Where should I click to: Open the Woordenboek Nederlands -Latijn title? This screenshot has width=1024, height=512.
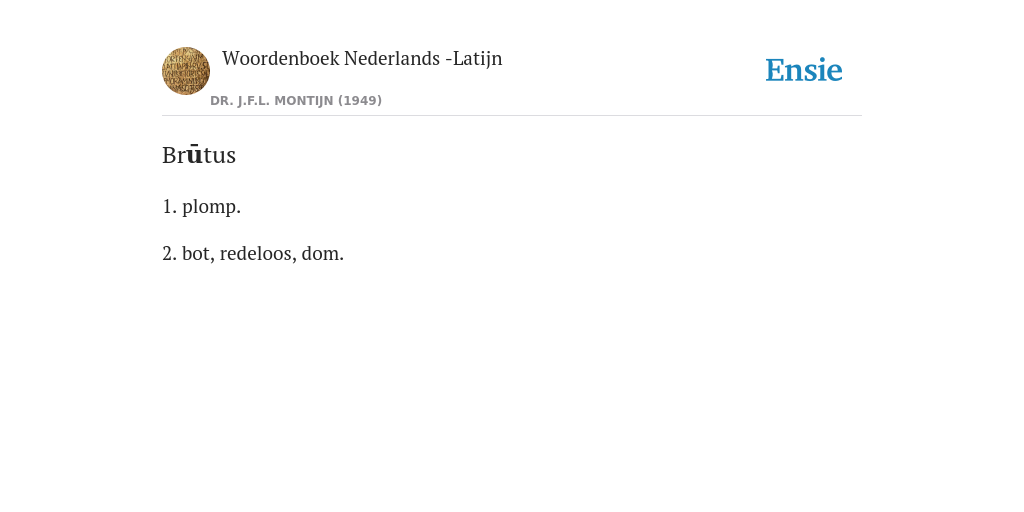tap(362, 58)
